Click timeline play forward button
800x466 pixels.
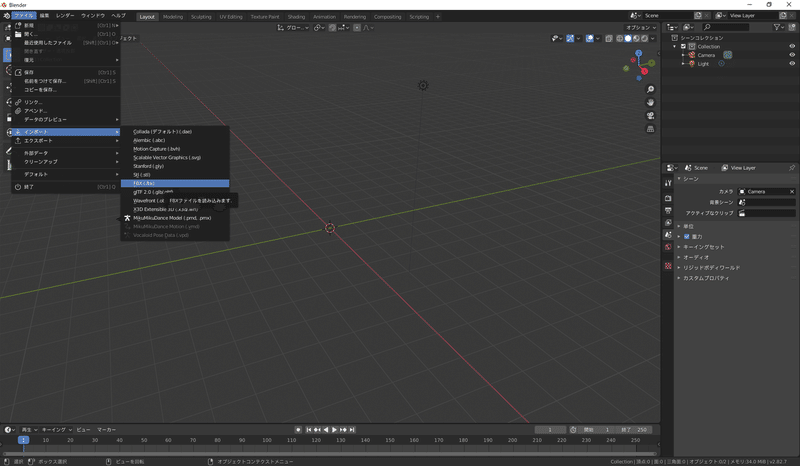click(x=335, y=430)
